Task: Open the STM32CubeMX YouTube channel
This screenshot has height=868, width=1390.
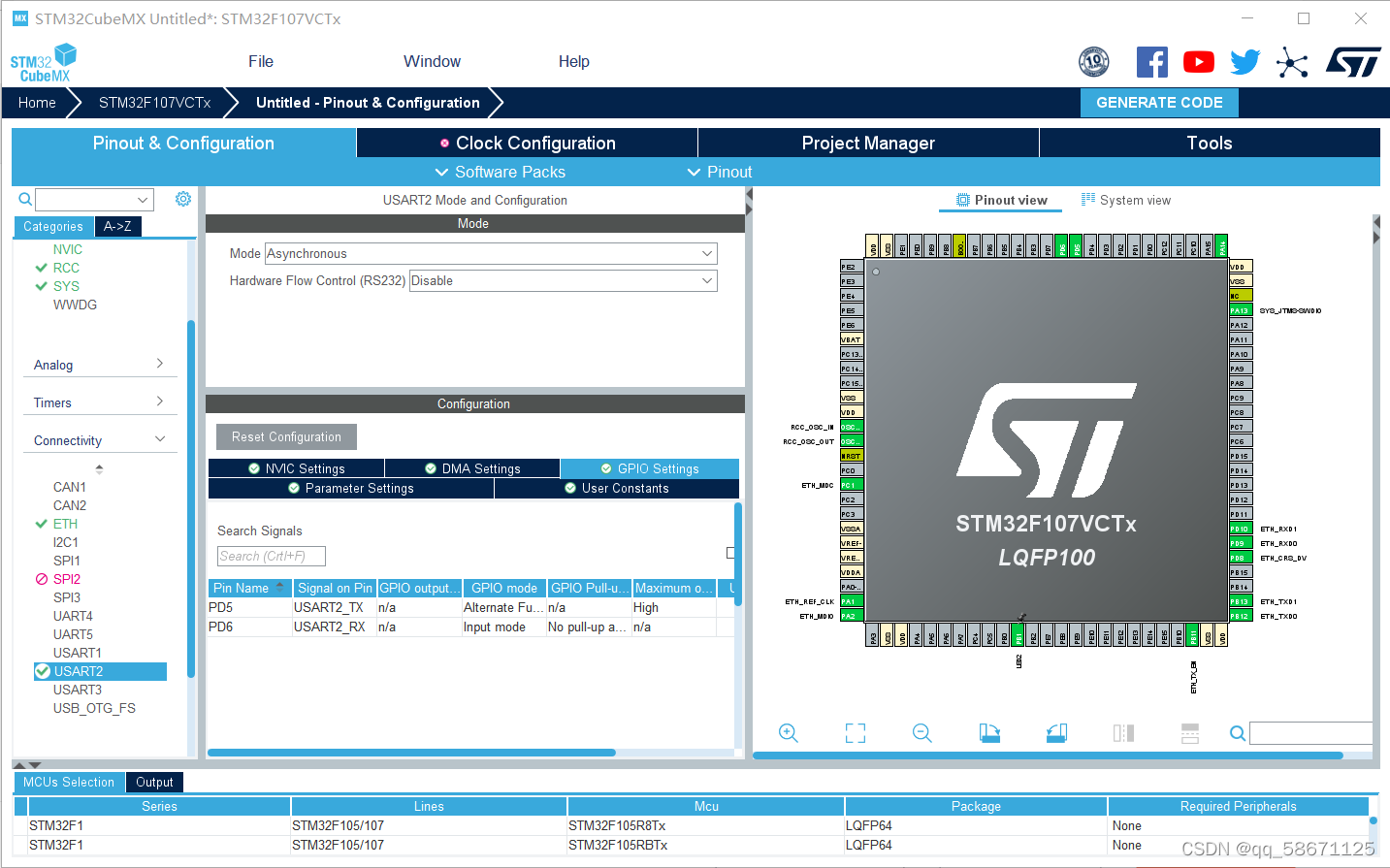Action: pyautogui.click(x=1198, y=61)
